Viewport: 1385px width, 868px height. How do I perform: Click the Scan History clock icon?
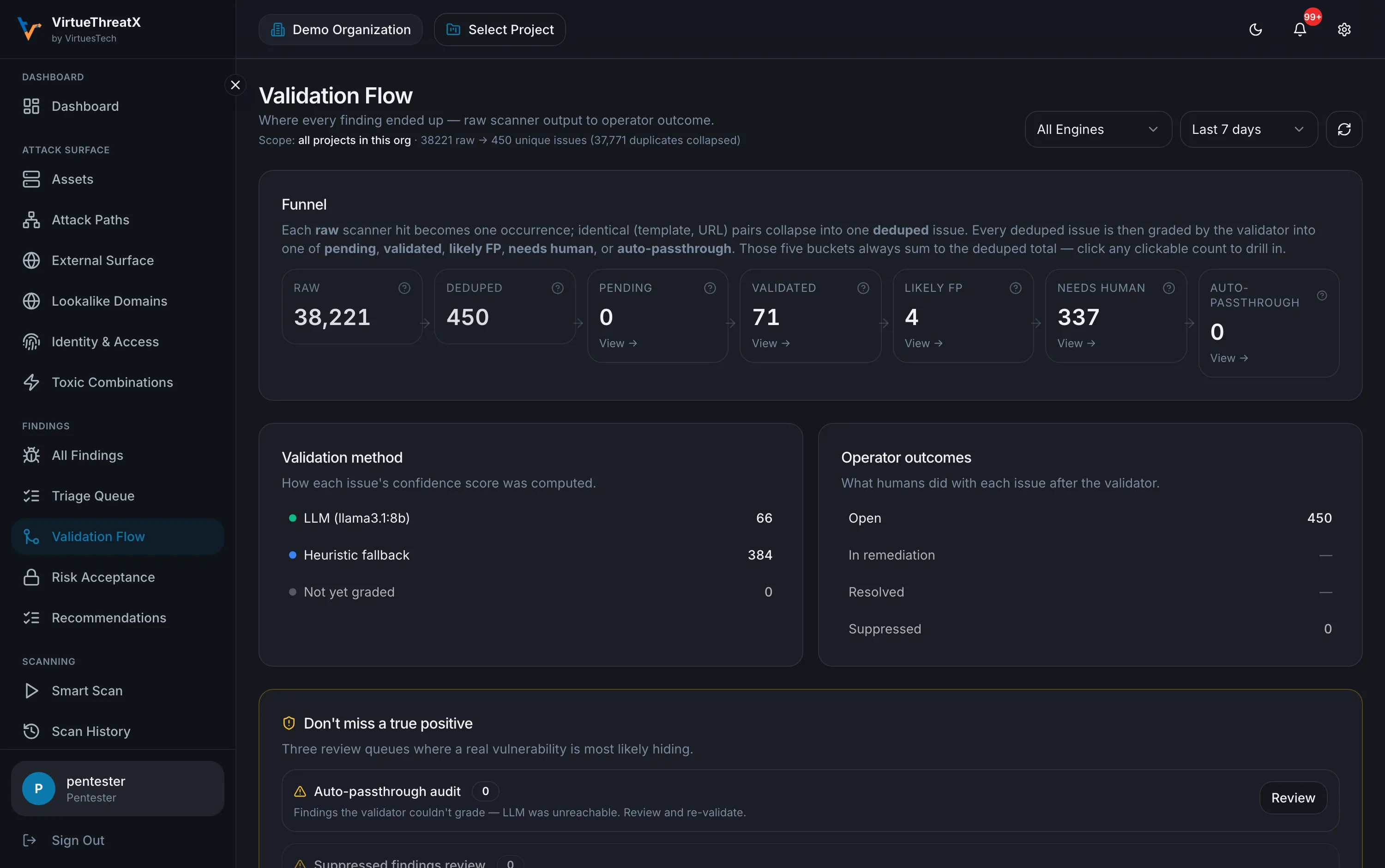click(x=31, y=731)
